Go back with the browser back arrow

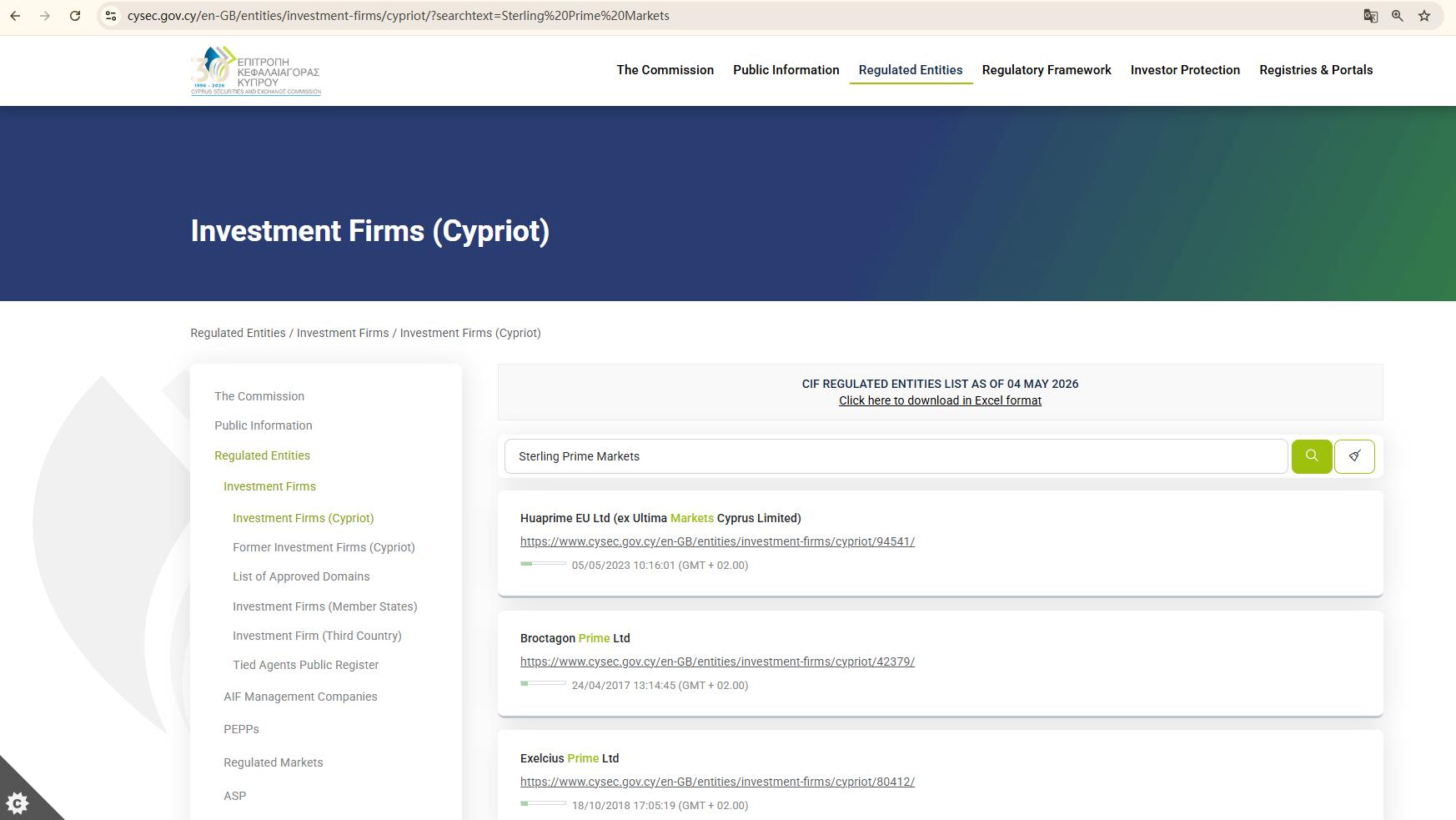tap(15, 16)
